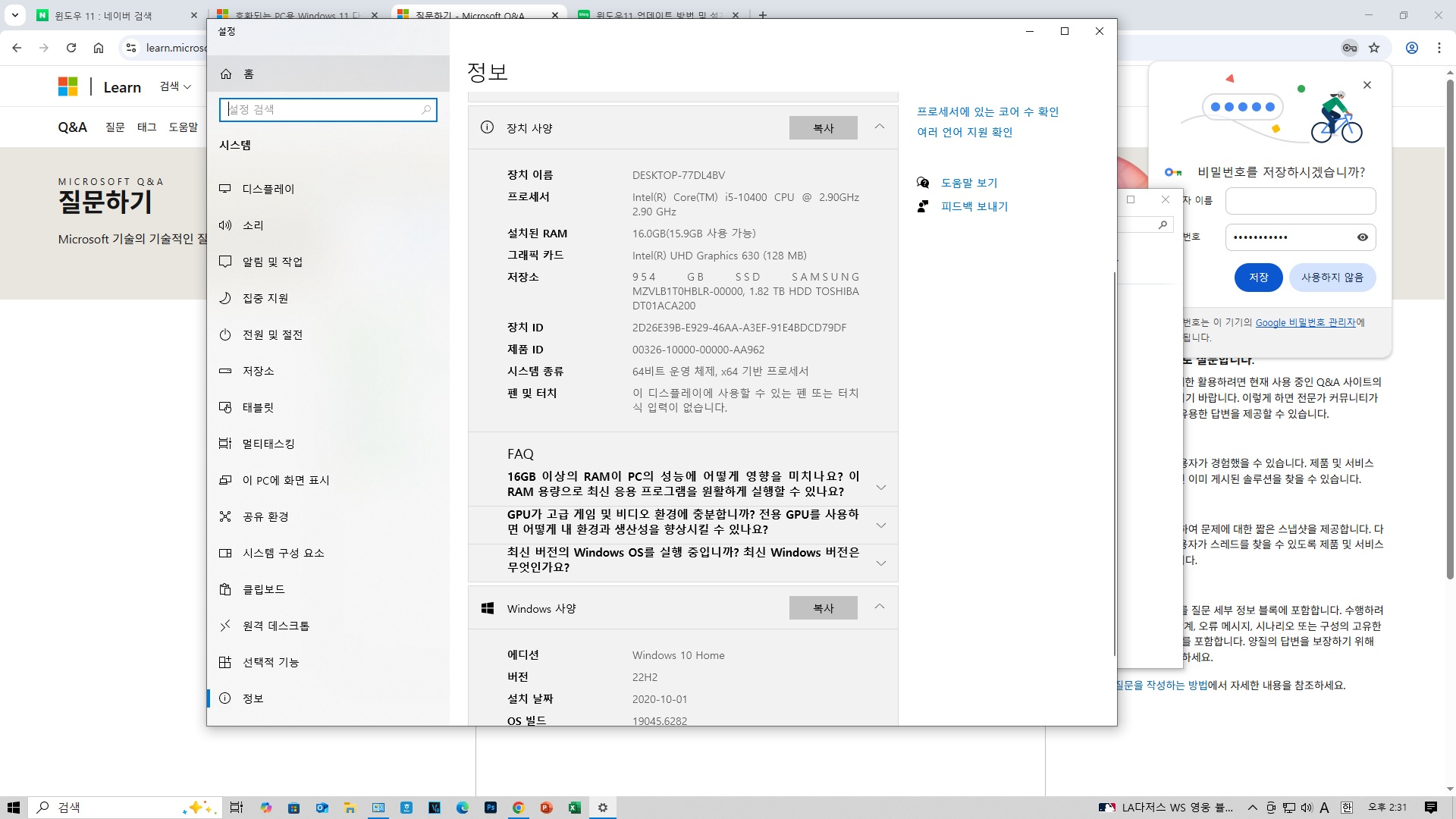
Task: Click 프로세서에 있는 코어 수 확인 link
Action: pyautogui.click(x=987, y=111)
